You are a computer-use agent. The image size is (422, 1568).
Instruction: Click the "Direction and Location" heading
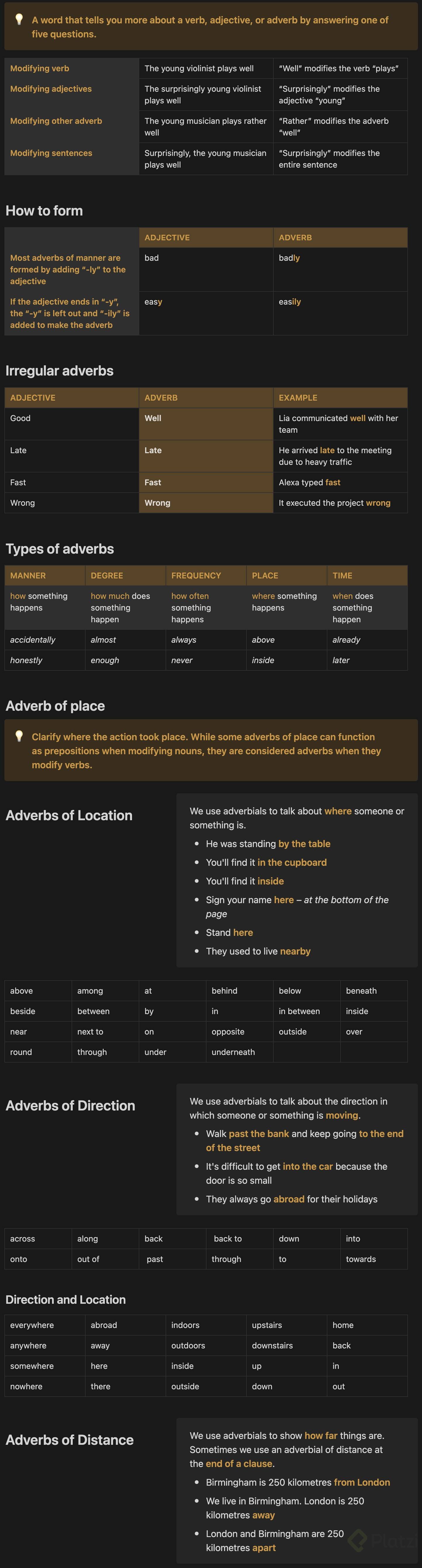click(65, 1300)
